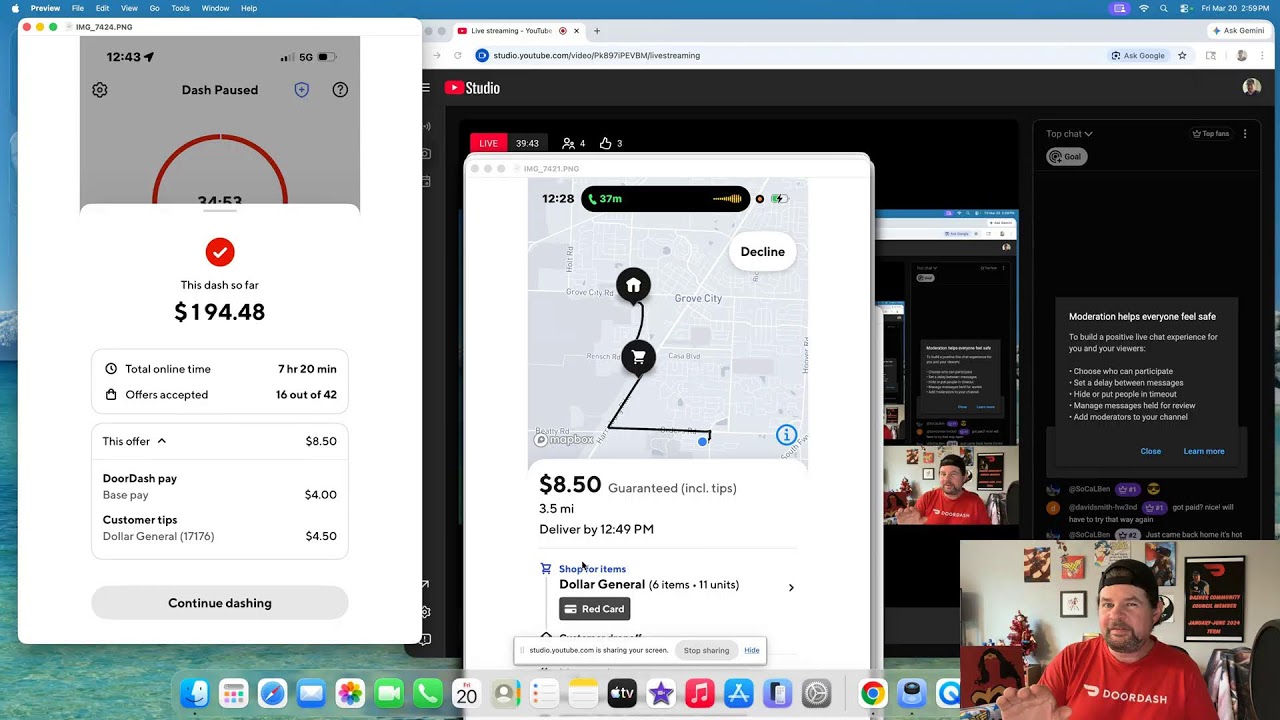This screenshot has height=720, width=1280.
Task: Click the Offers accepted row
Action: (x=220, y=395)
